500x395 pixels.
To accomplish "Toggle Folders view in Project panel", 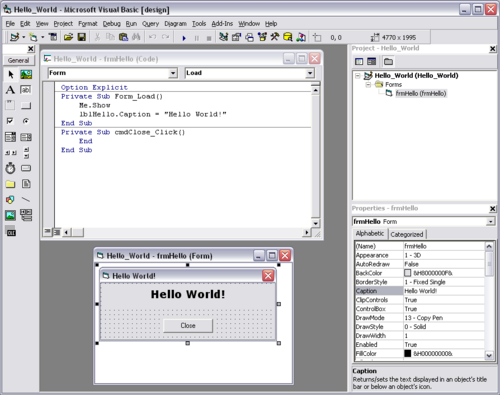I will (388, 61).
